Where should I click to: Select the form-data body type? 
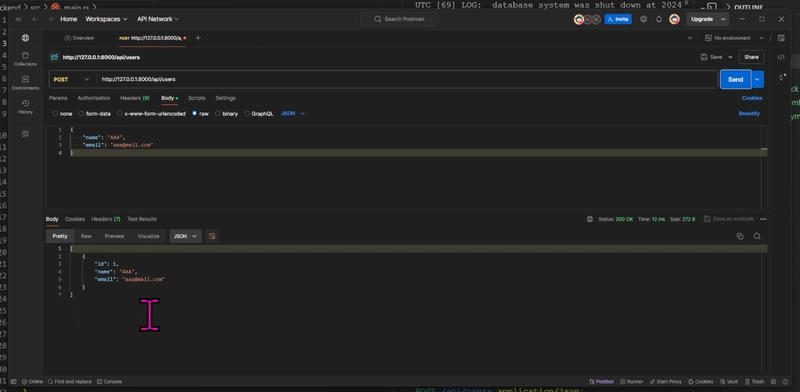pyautogui.click(x=94, y=113)
